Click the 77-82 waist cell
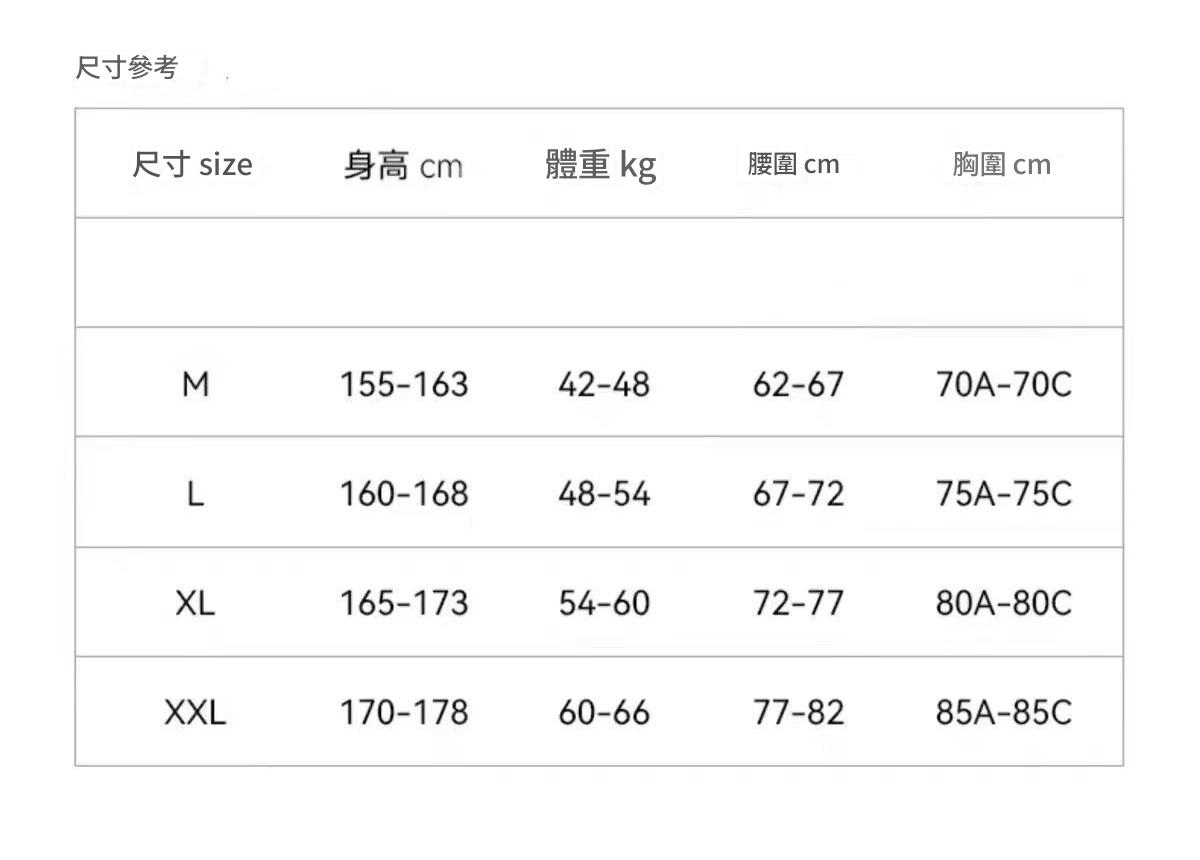 [x=798, y=712]
